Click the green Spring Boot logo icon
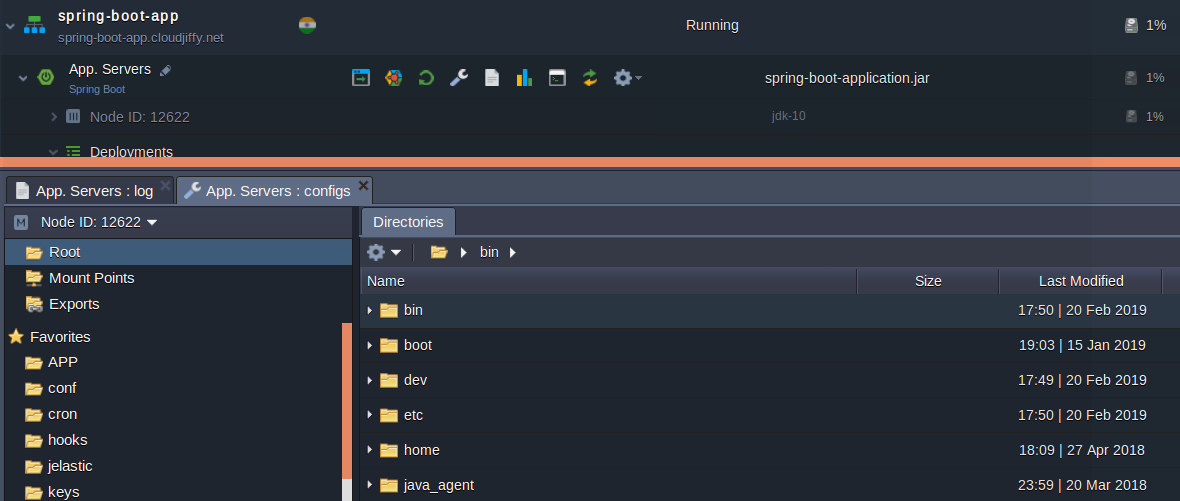Viewport: 1180px width, 501px height. coord(46,77)
